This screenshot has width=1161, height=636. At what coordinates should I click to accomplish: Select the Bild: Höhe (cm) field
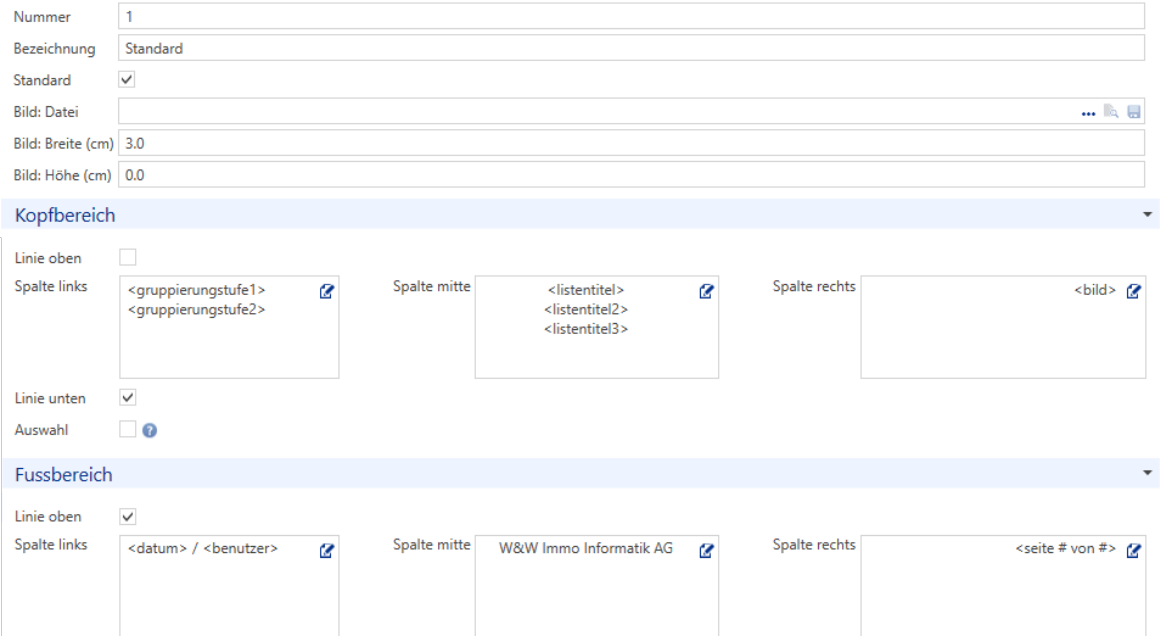632,175
